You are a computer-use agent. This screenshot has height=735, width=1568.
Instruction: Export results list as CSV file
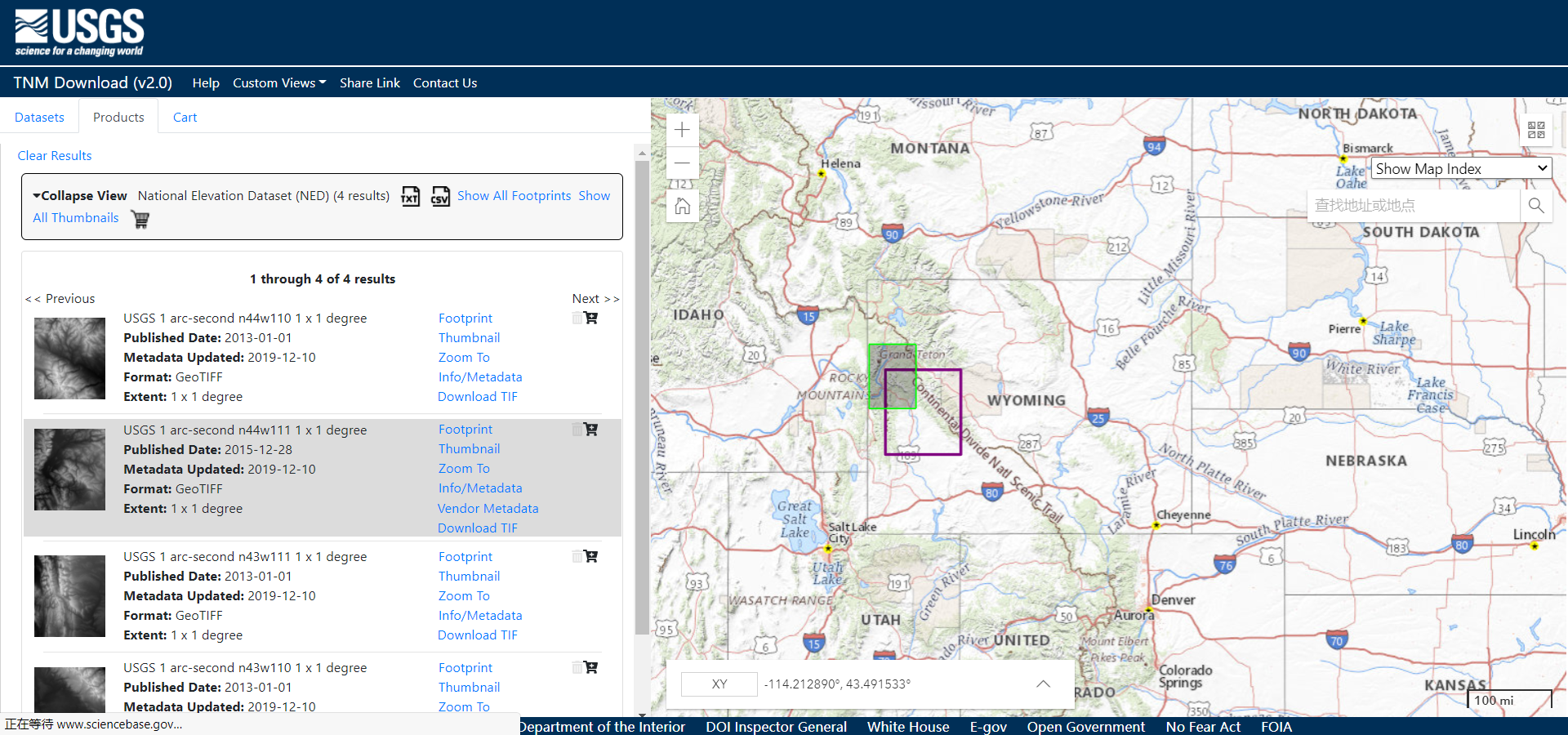(440, 196)
